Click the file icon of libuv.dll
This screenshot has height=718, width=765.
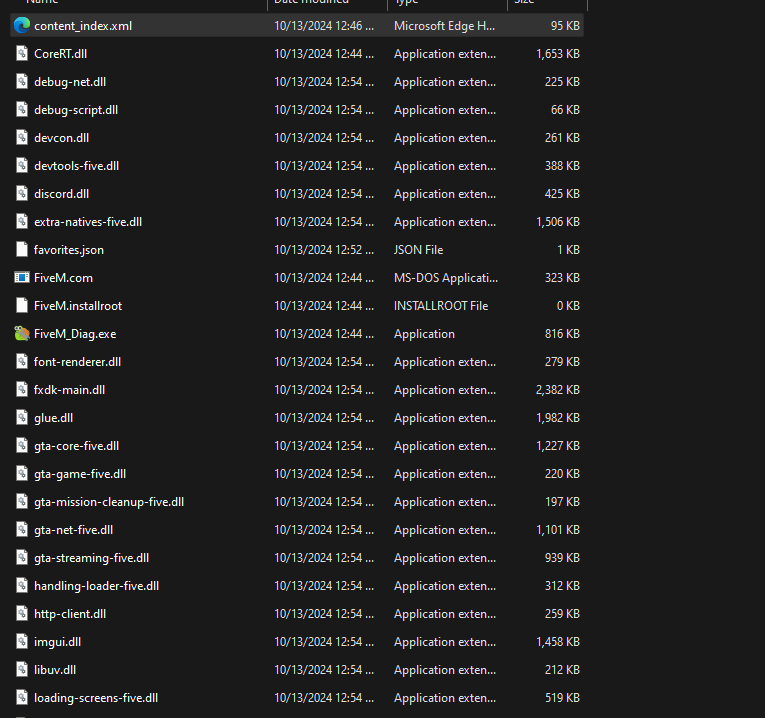click(22, 670)
